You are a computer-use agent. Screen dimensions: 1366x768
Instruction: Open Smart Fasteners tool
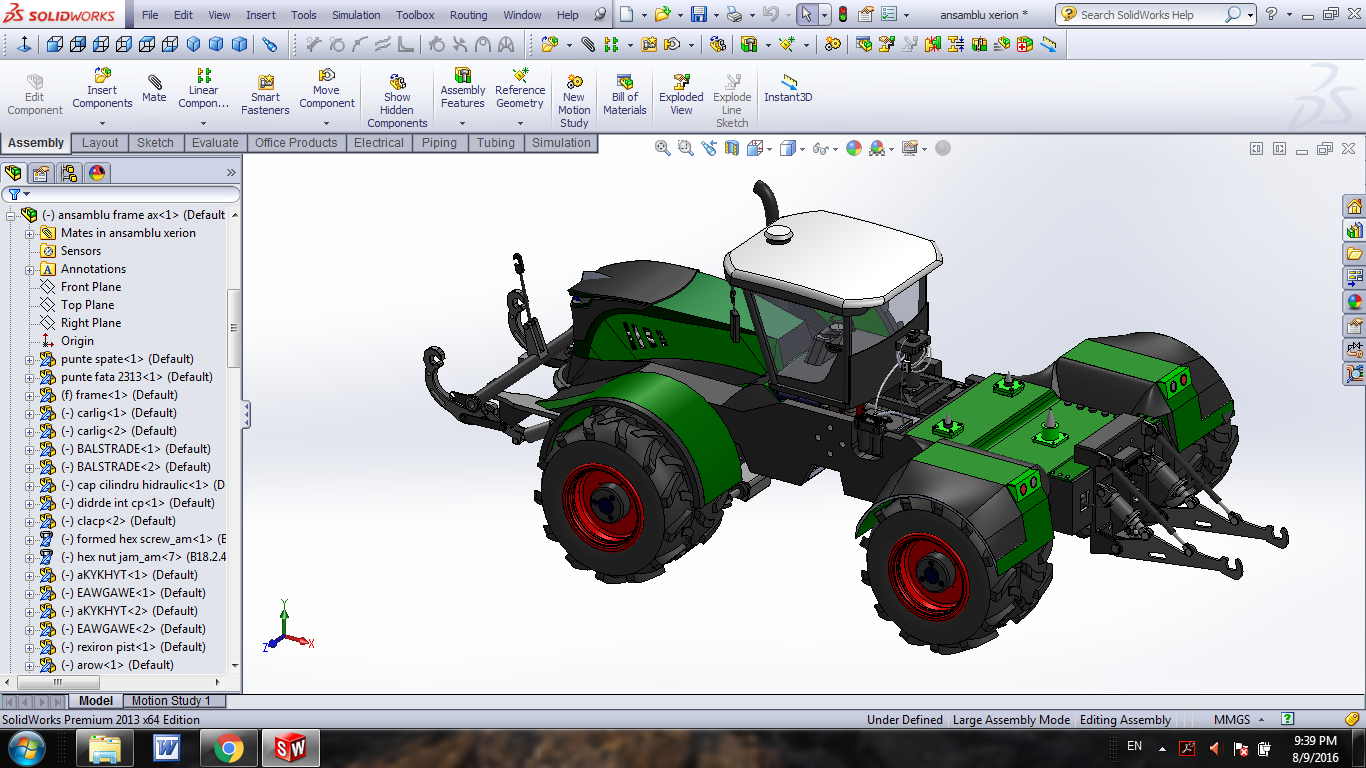tap(265, 95)
